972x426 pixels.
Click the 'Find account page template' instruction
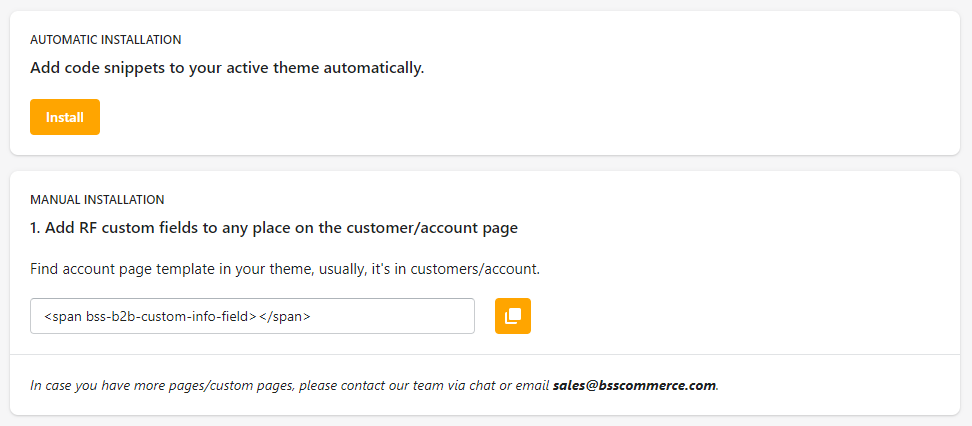[x=285, y=270]
